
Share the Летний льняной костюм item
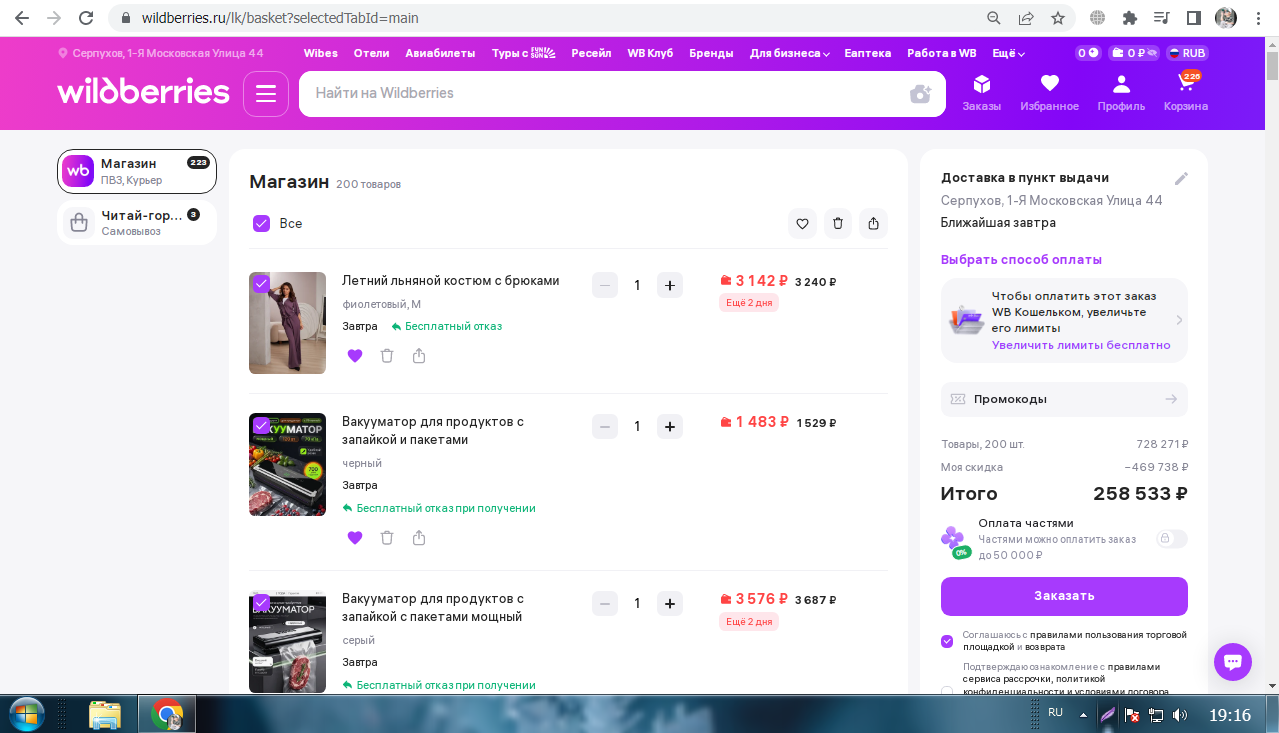(419, 356)
